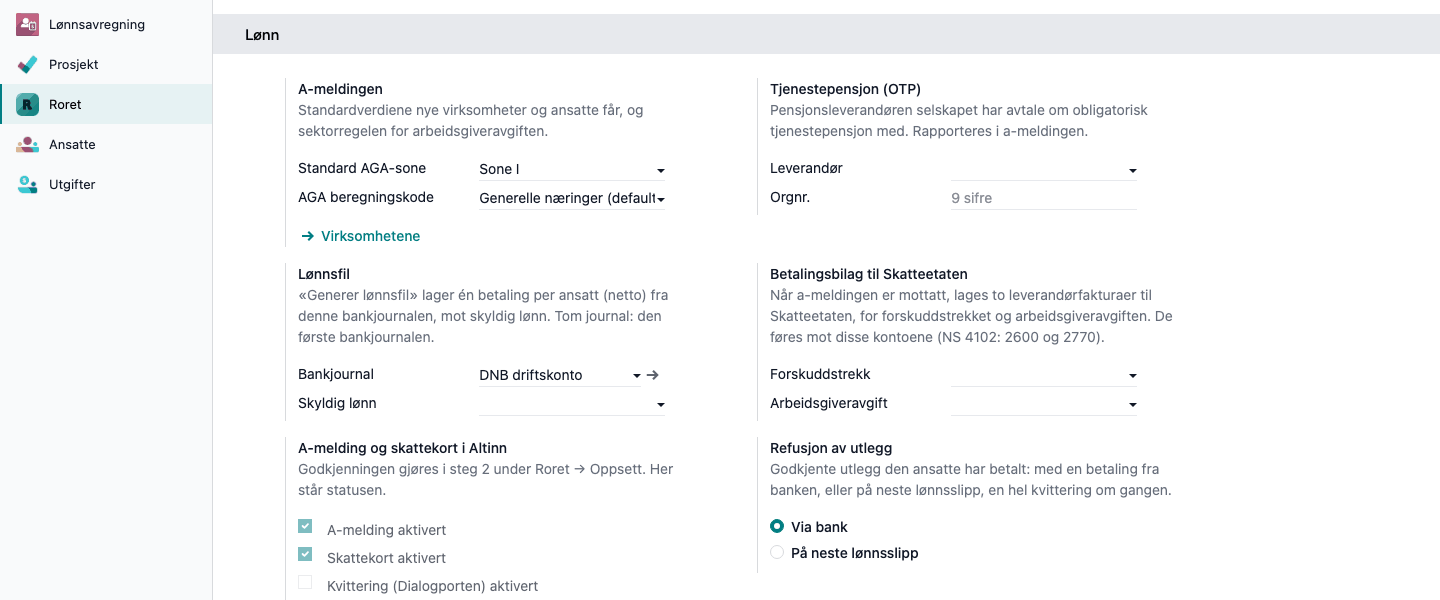Open the Standard AGA-sone dropdown

572,170
